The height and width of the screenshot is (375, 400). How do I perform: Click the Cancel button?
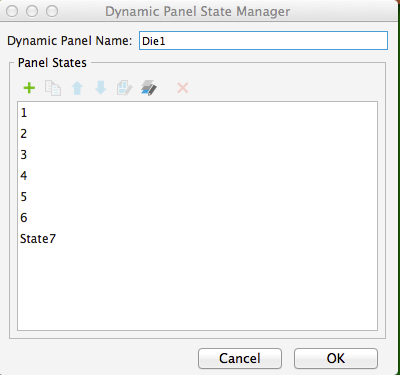[240, 358]
